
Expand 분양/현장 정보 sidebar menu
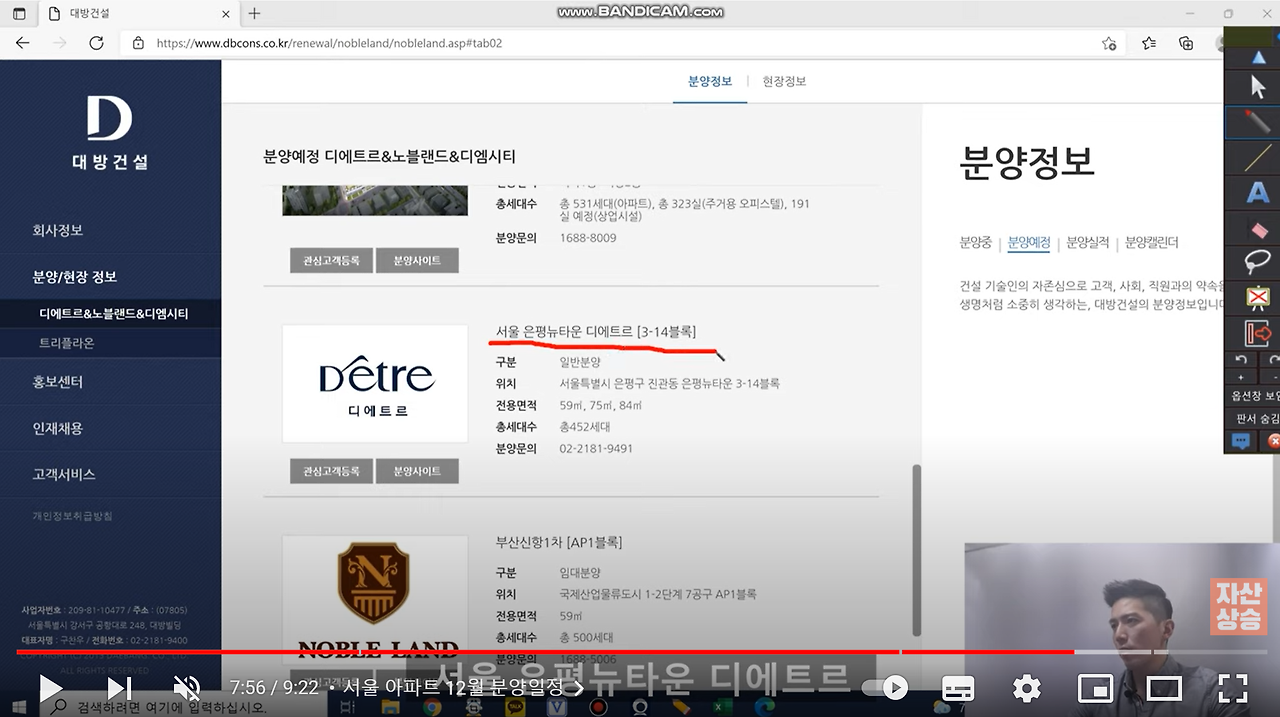tap(75, 277)
